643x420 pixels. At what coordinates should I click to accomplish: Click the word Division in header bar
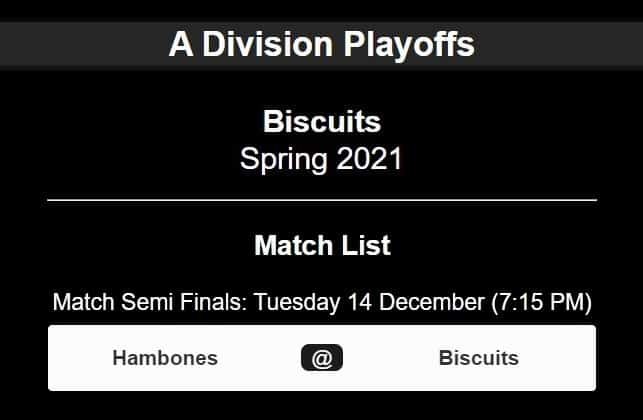267,44
